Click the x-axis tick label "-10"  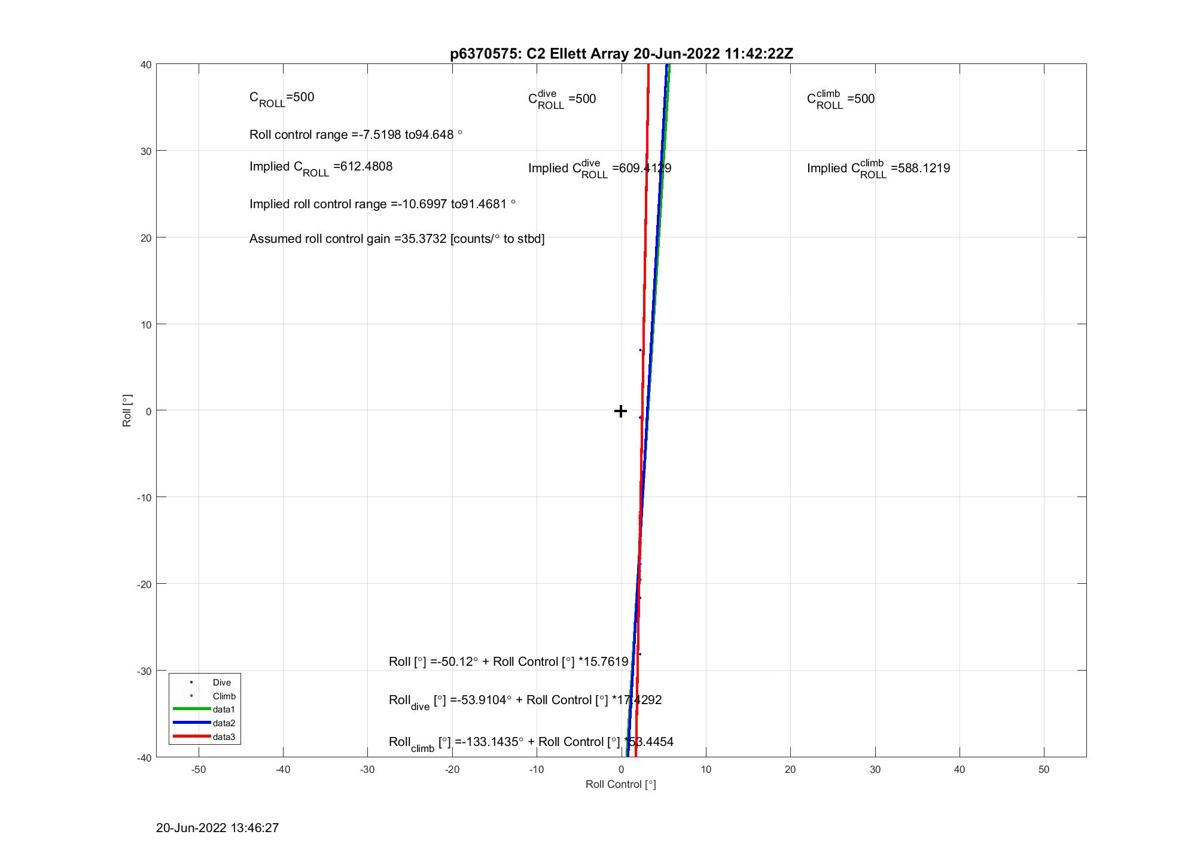coord(536,770)
